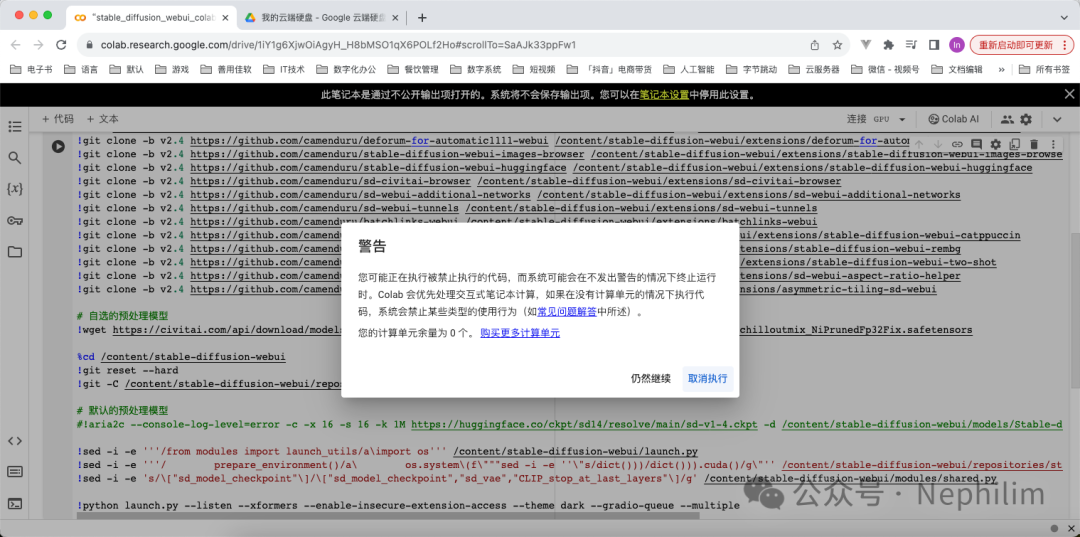Open the sd-webui-tunnels GitHub link

(324, 208)
